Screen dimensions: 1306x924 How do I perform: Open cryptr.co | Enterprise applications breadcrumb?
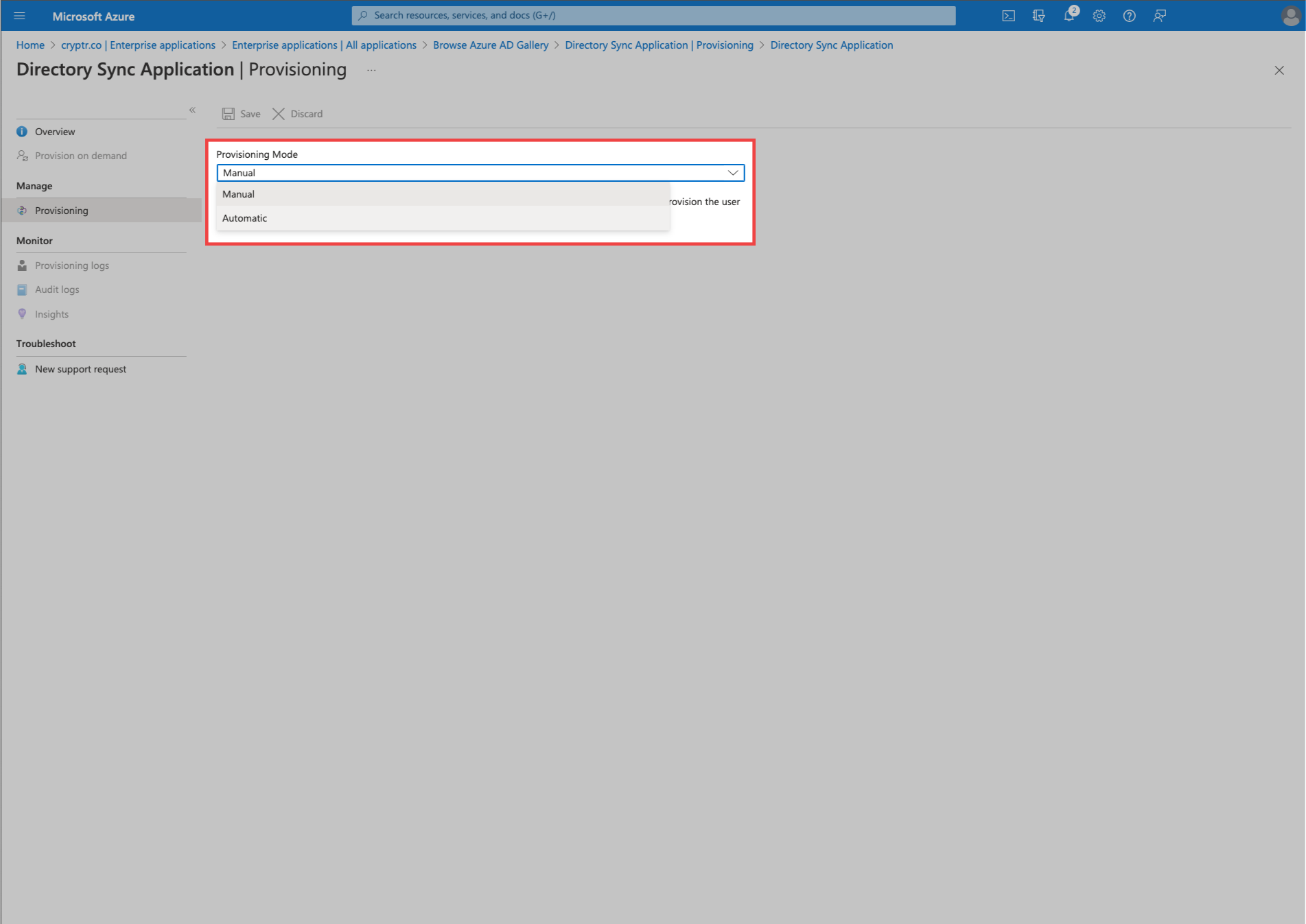[x=138, y=45]
